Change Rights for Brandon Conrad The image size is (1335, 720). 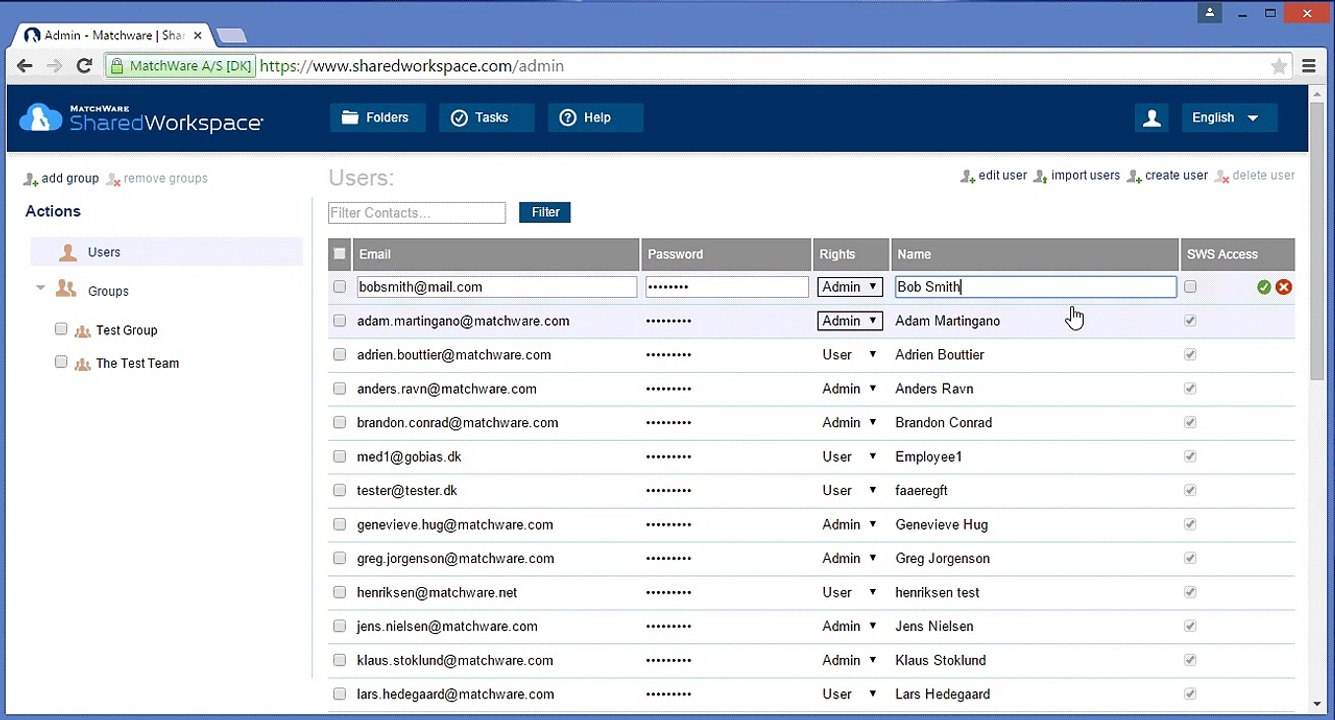850,423
